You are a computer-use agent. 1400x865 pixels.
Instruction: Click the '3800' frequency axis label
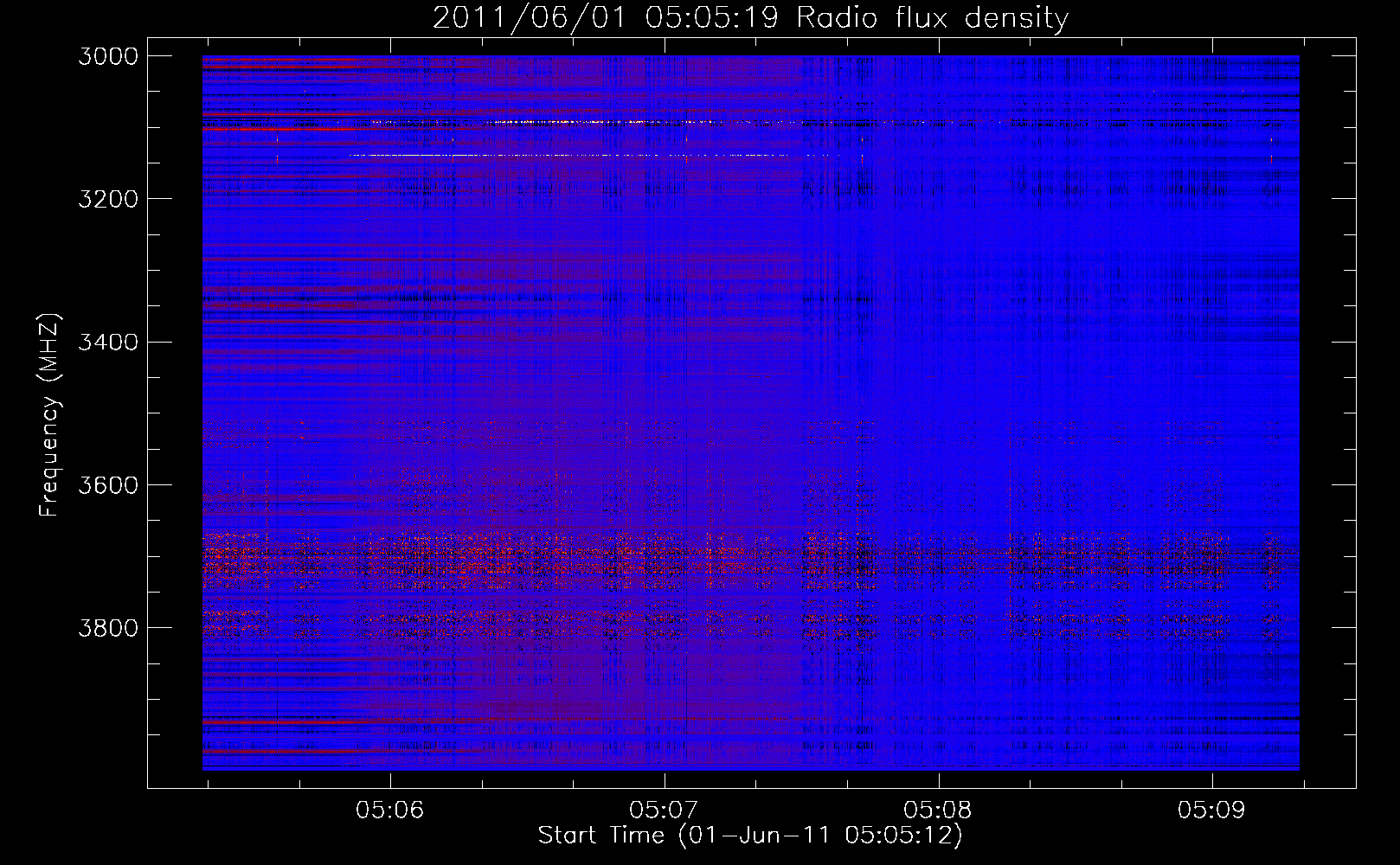(x=108, y=628)
